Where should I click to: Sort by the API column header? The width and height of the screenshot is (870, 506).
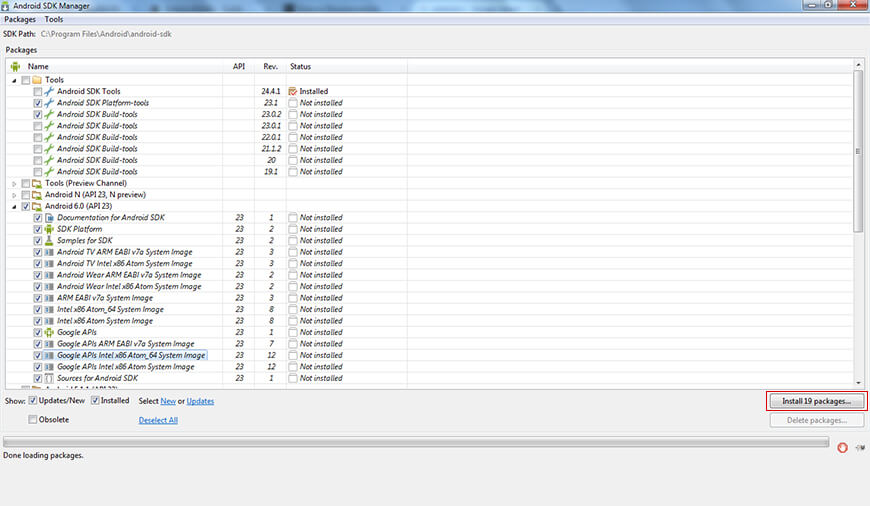[x=239, y=67]
